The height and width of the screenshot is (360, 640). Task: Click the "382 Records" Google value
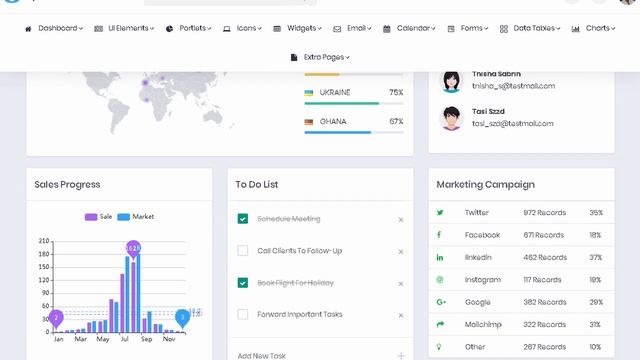[x=545, y=302]
